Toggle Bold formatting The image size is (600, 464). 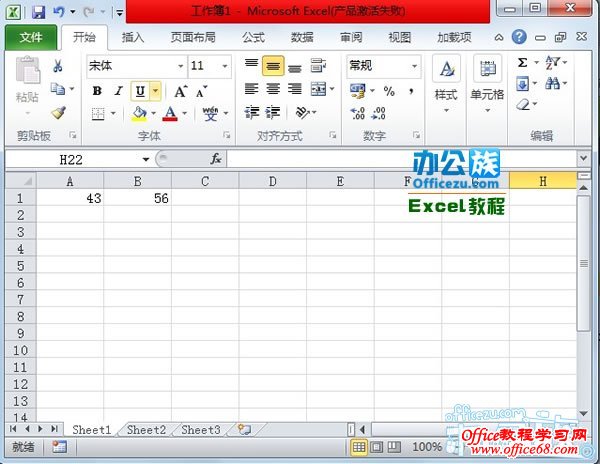click(97, 91)
